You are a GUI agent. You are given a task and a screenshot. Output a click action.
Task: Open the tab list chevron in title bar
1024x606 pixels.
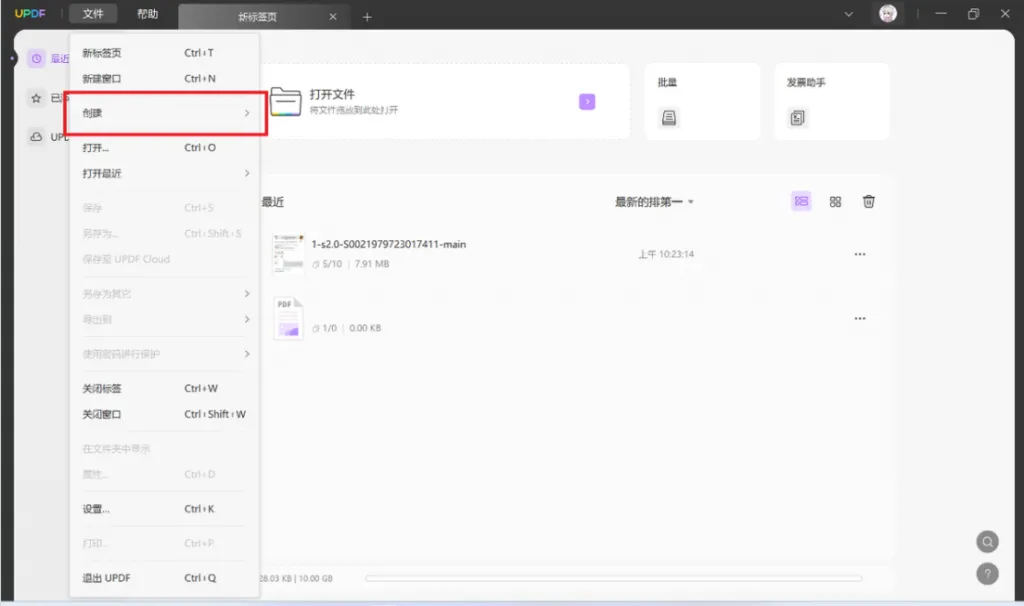pyautogui.click(x=848, y=14)
